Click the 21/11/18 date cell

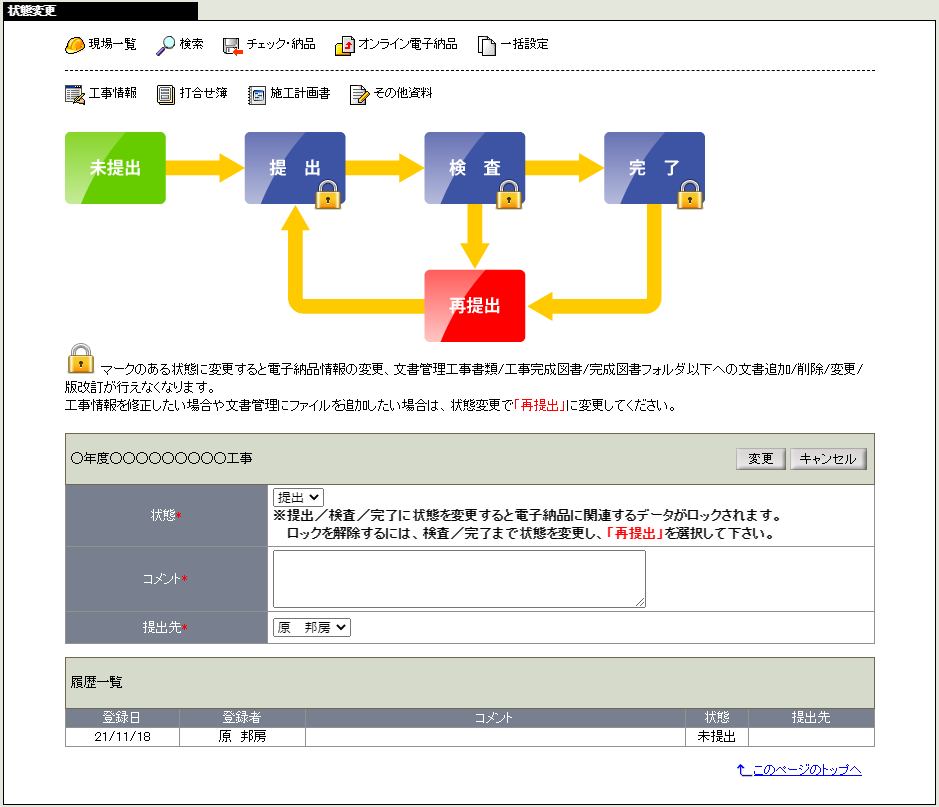(x=122, y=737)
